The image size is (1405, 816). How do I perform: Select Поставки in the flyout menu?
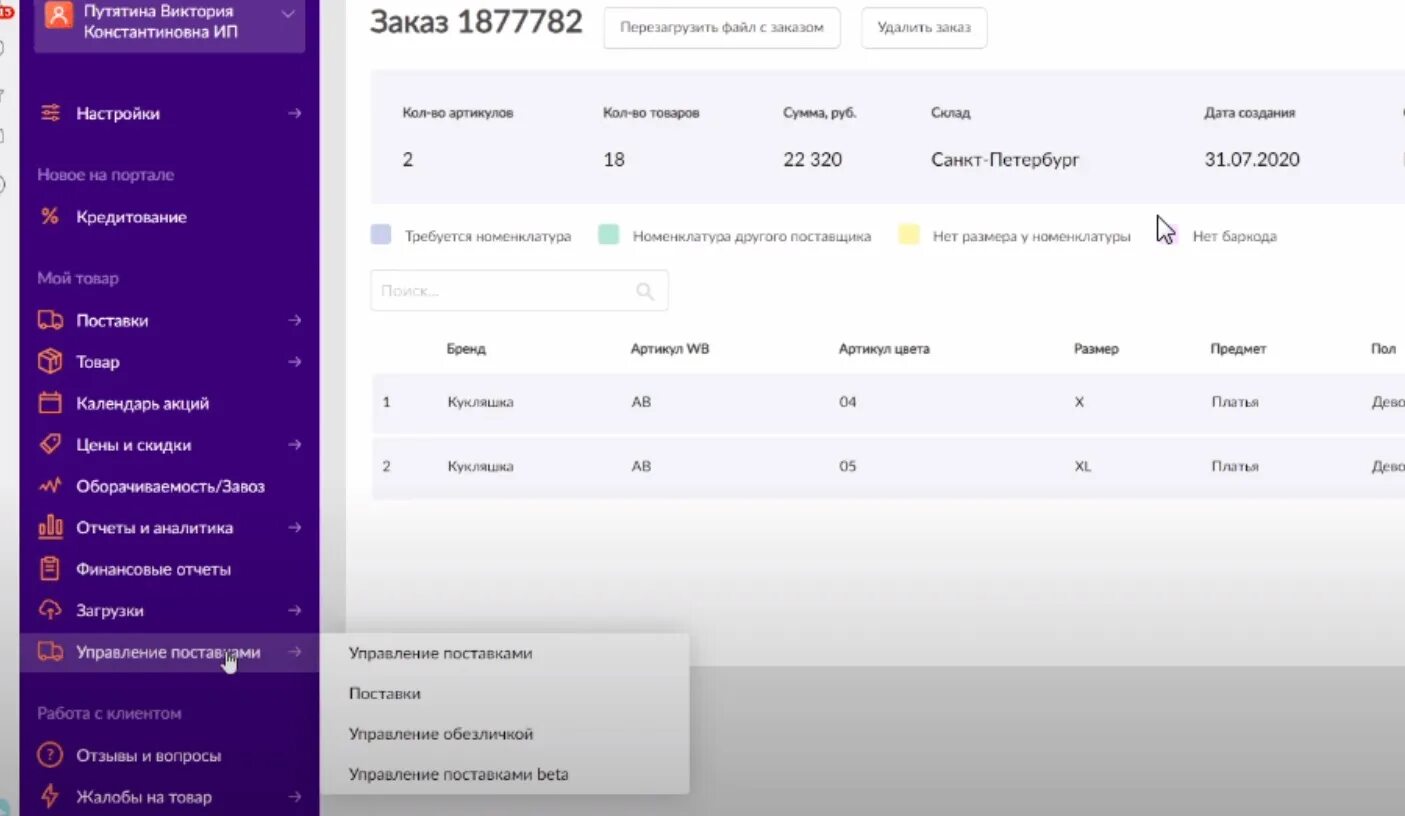pos(384,693)
